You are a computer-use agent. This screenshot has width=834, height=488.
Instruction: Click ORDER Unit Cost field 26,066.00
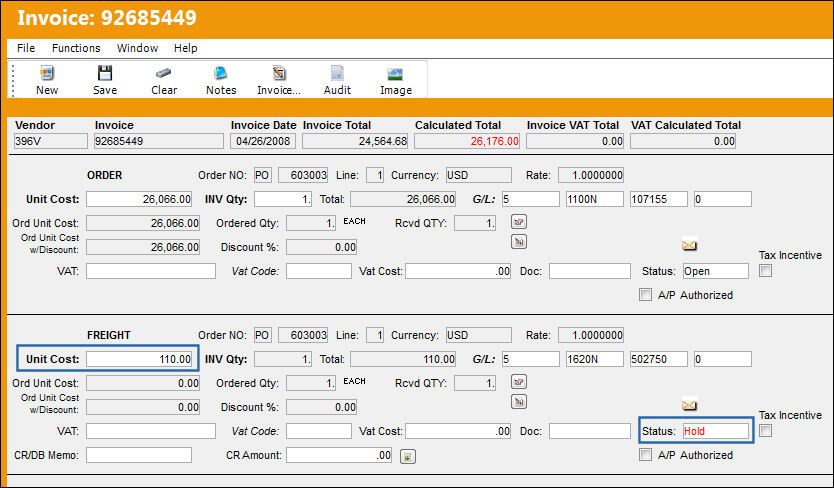139,199
